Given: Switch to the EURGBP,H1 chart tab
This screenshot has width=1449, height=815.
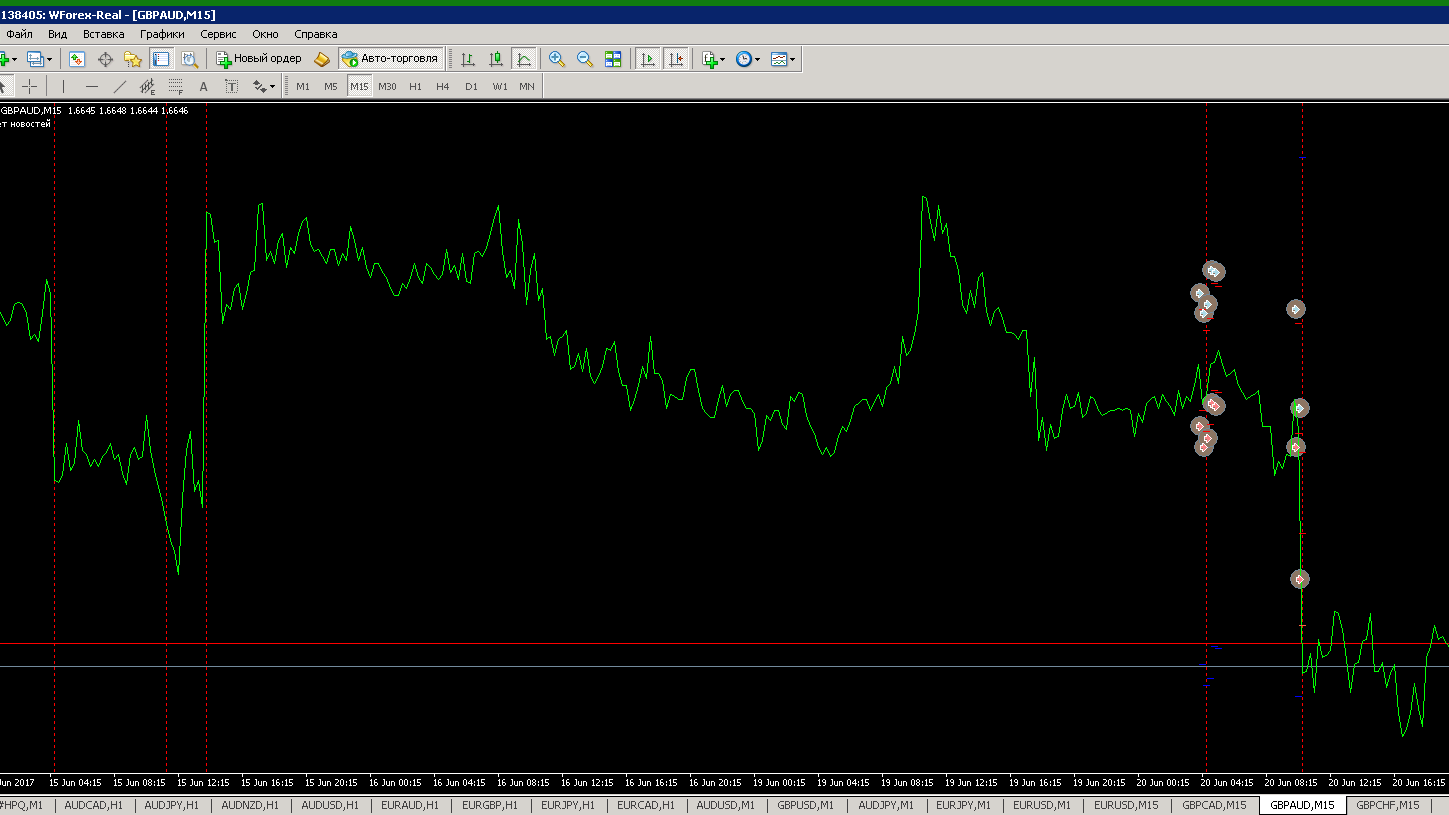Looking at the screenshot, I should [x=489, y=805].
